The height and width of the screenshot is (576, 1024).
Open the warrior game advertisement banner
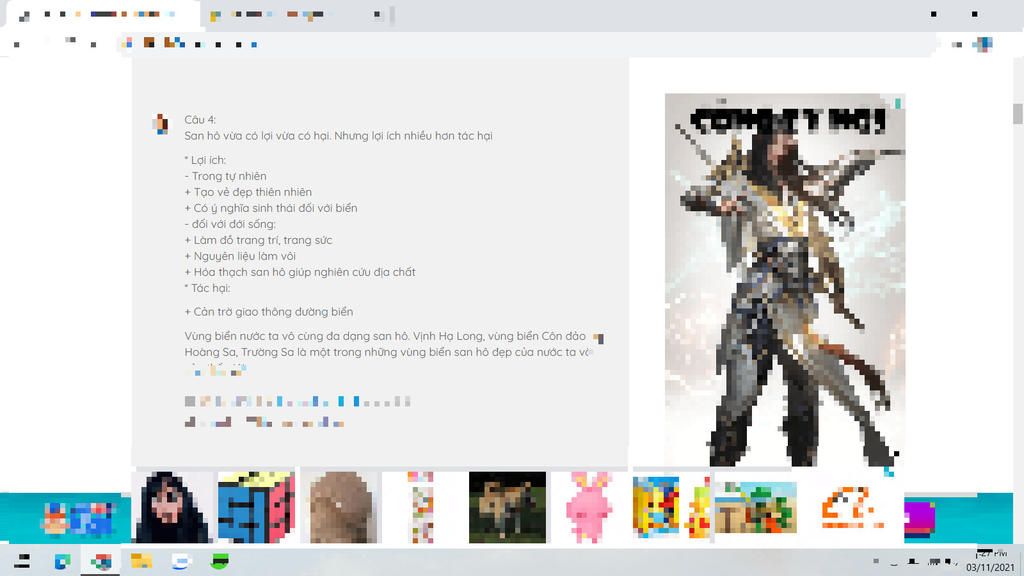784,280
